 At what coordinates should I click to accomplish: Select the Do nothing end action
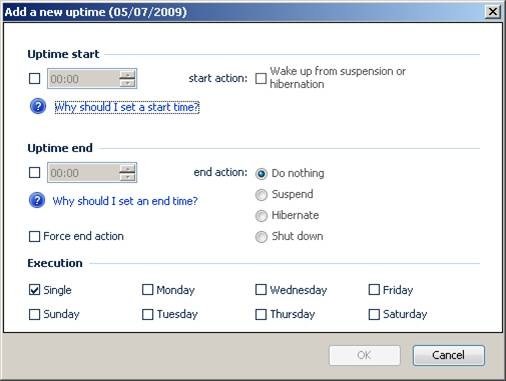(x=261, y=174)
